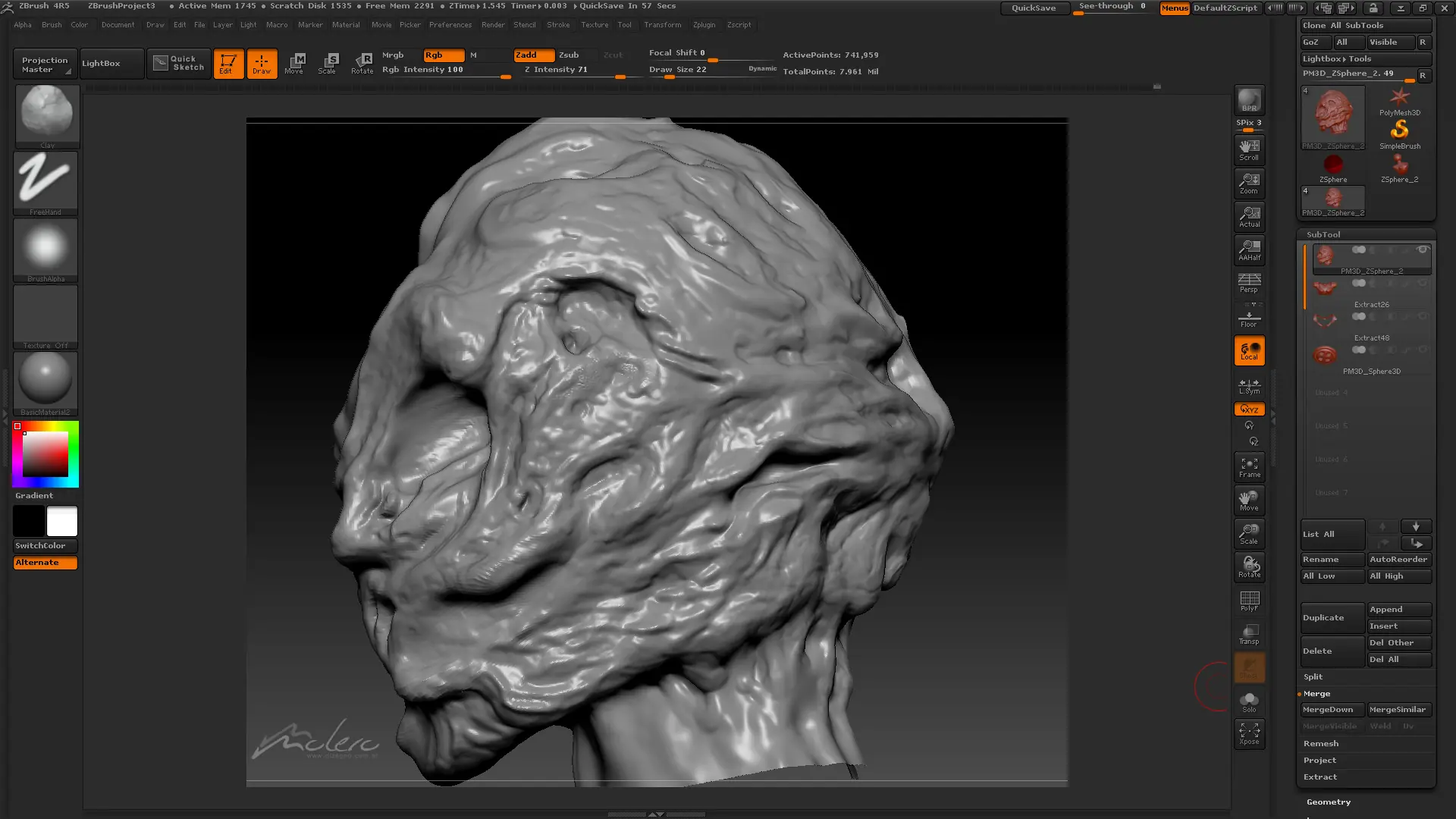1456x819 pixels.
Task: Hide the Extract26 subtool via eye icon
Action: pos(1423,283)
